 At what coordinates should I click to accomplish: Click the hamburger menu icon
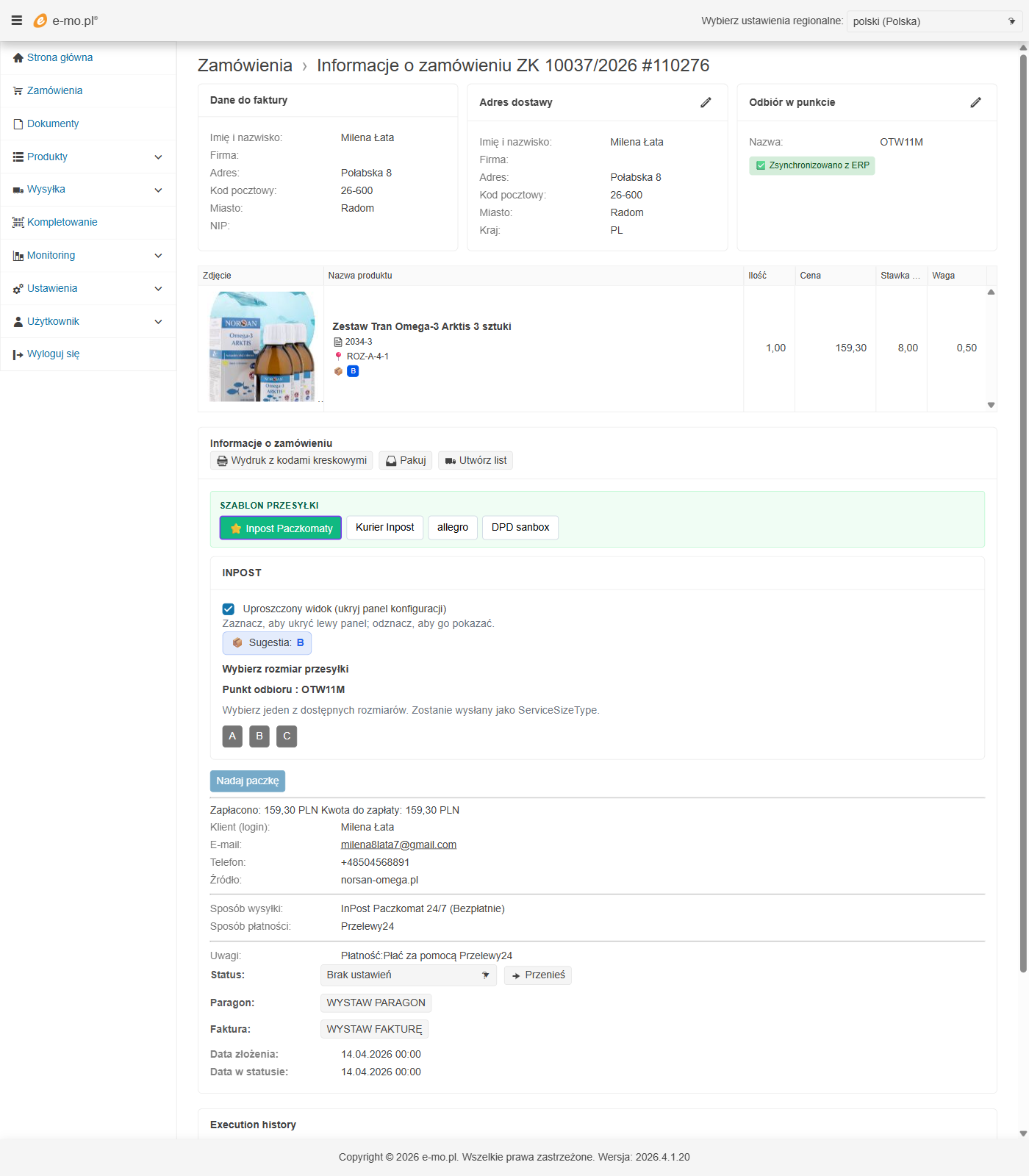(16, 21)
